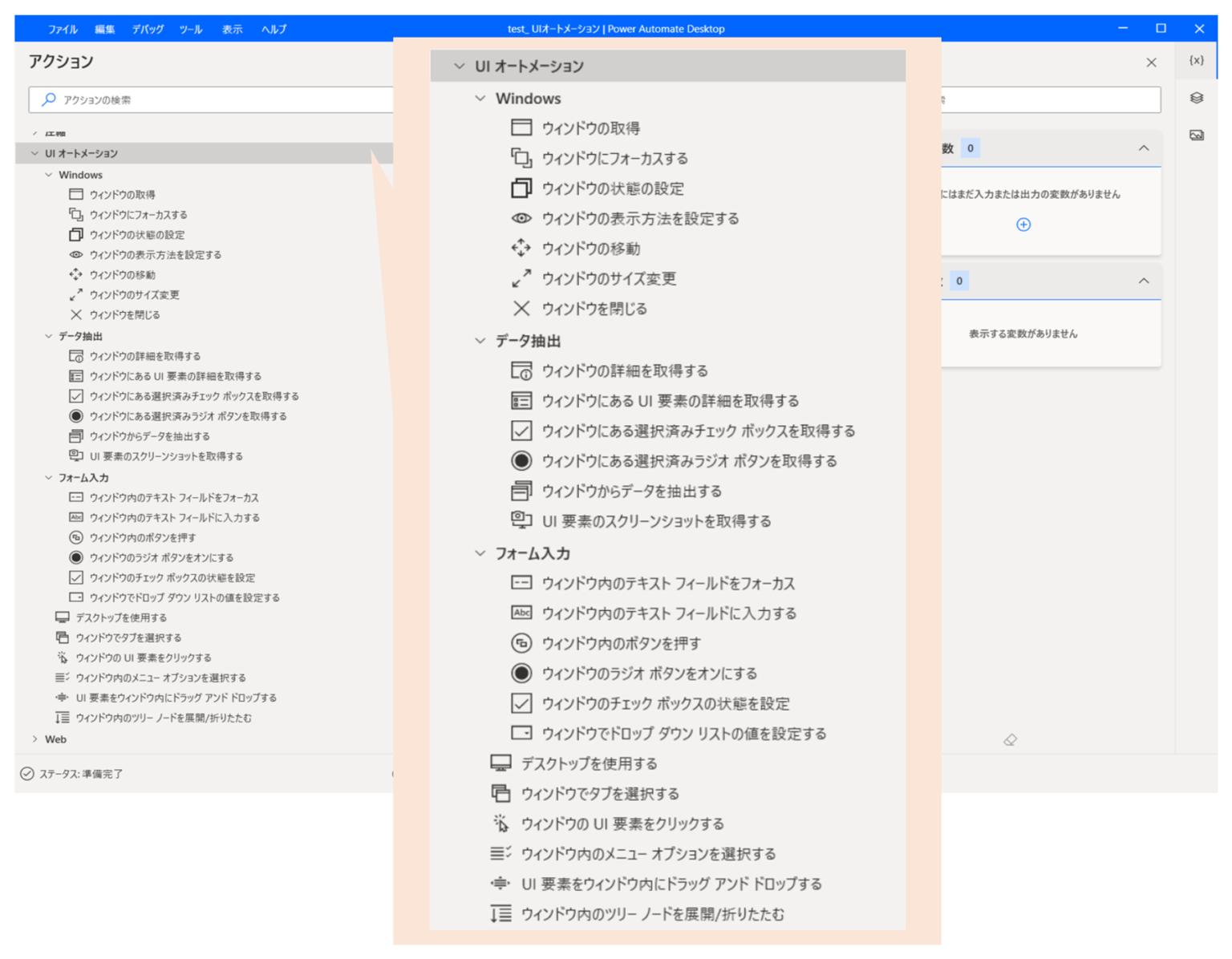
Task: Click inside the アクションの検索 search field
Action: click(160, 99)
